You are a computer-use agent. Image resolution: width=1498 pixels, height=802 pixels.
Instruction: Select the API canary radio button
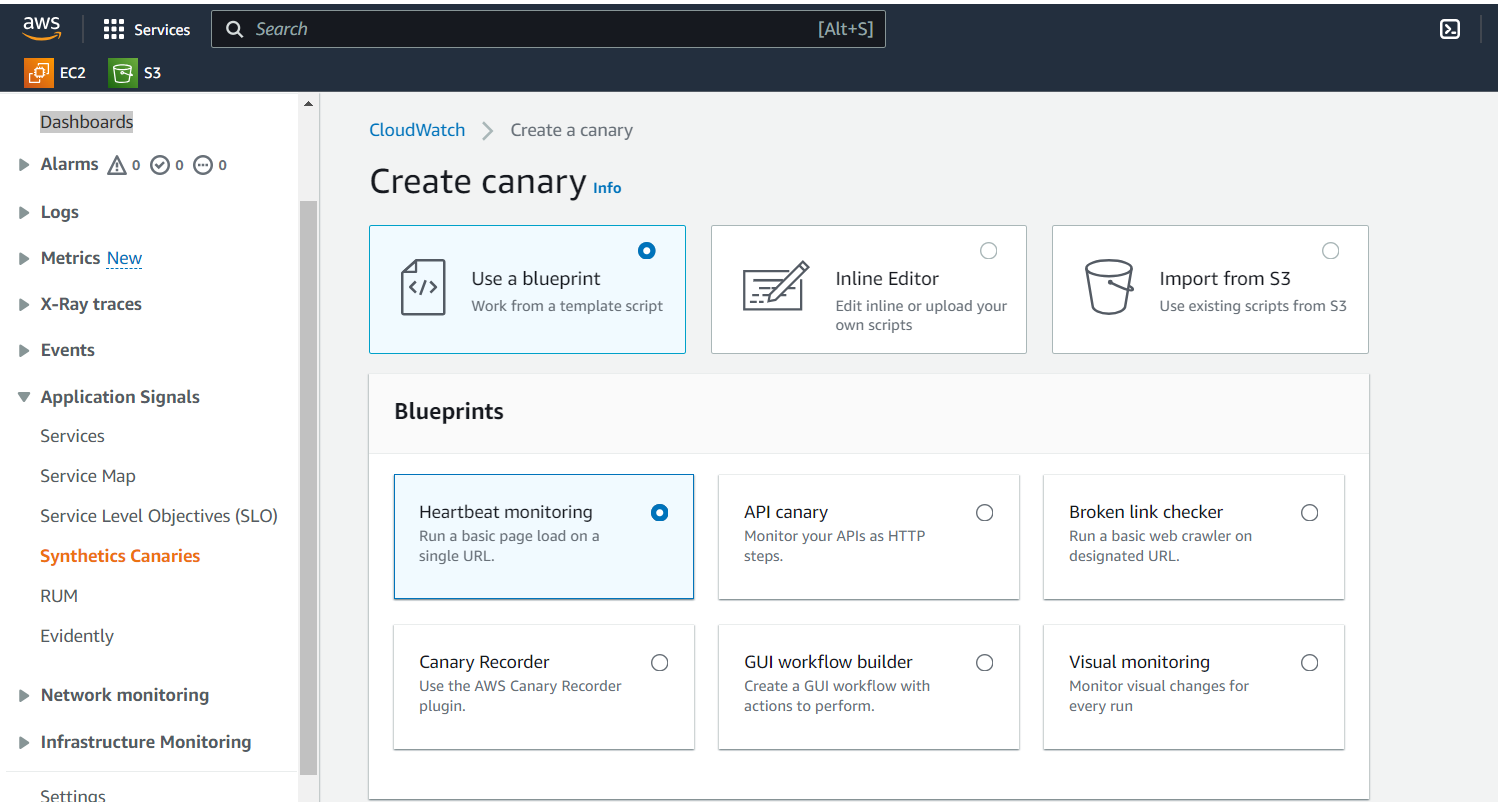click(985, 513)
